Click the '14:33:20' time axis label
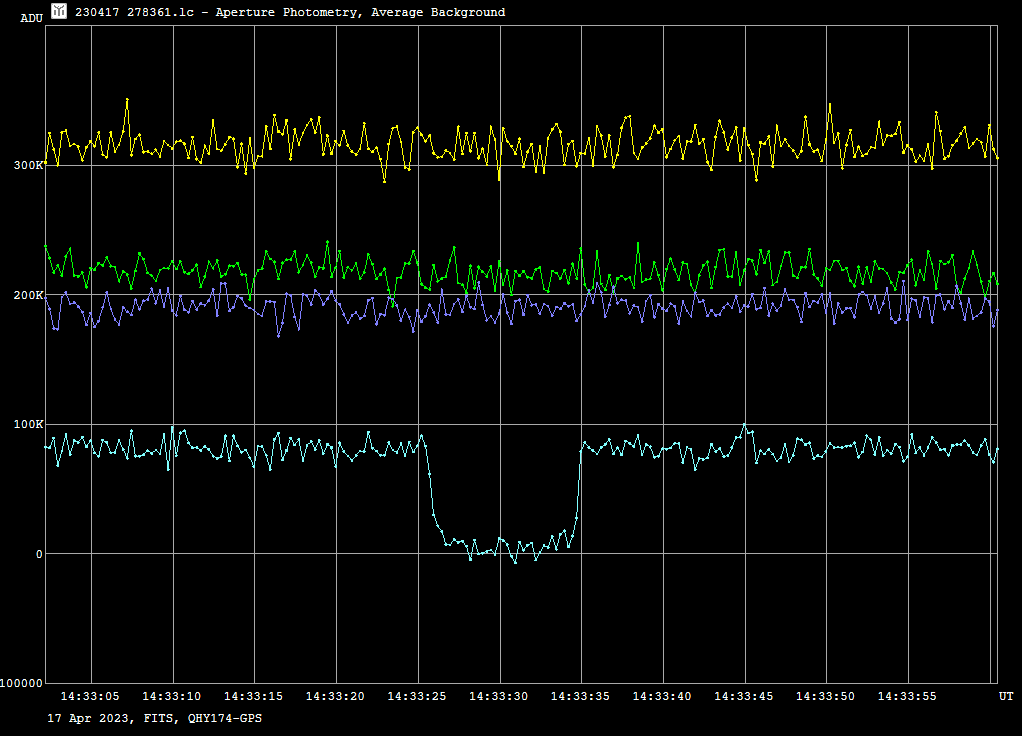 coord(335,696)
